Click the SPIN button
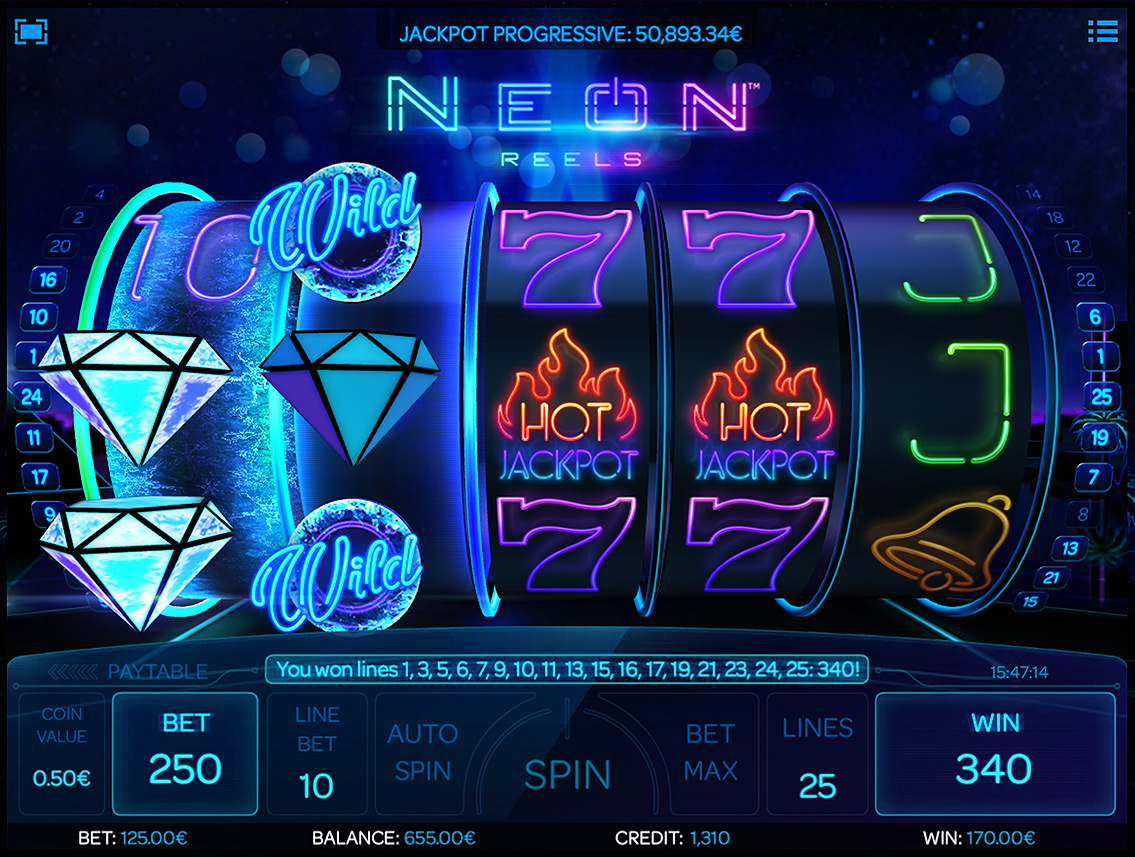 (x=567, y=774)
